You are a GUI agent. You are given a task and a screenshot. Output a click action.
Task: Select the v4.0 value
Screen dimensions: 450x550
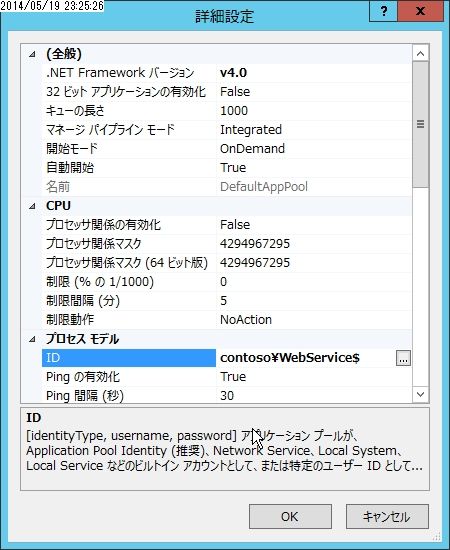point(234,73)
